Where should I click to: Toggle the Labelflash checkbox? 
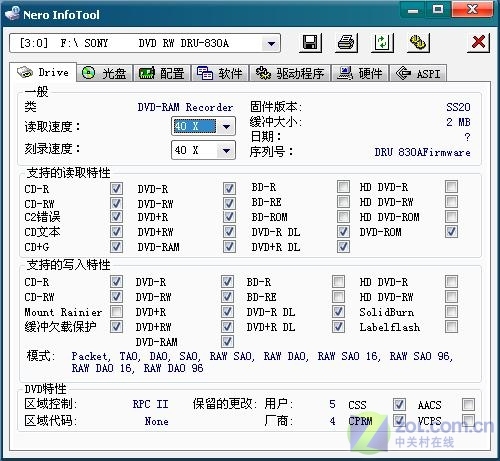[451, 327]
